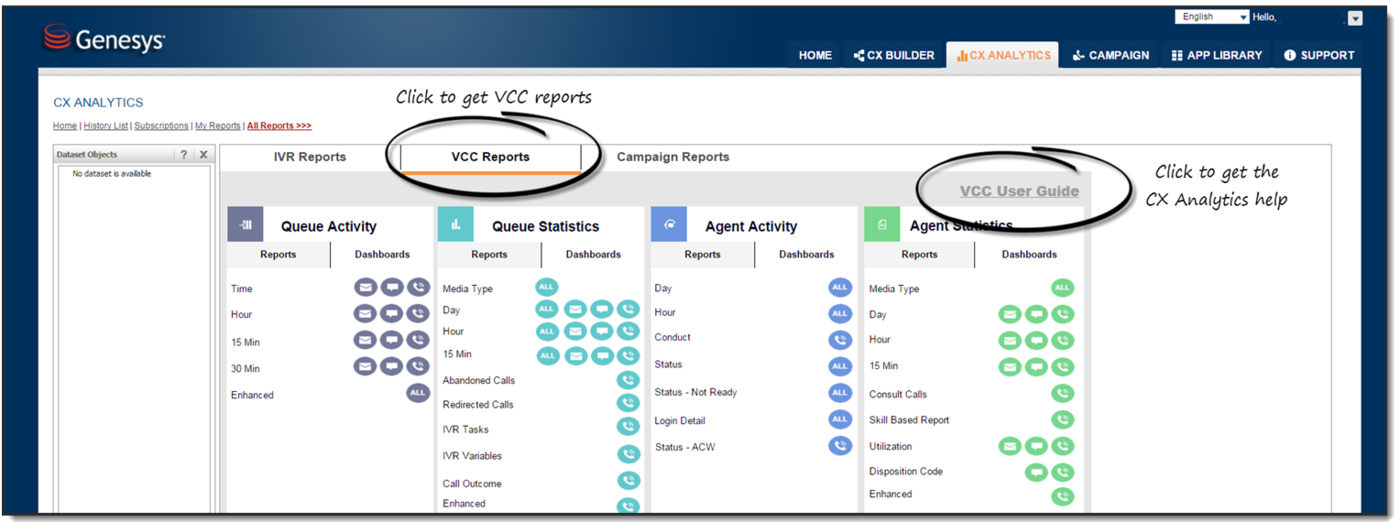Close the Dataset Objects panel
Screen dimensions: 1400x522
pos(203,155)
